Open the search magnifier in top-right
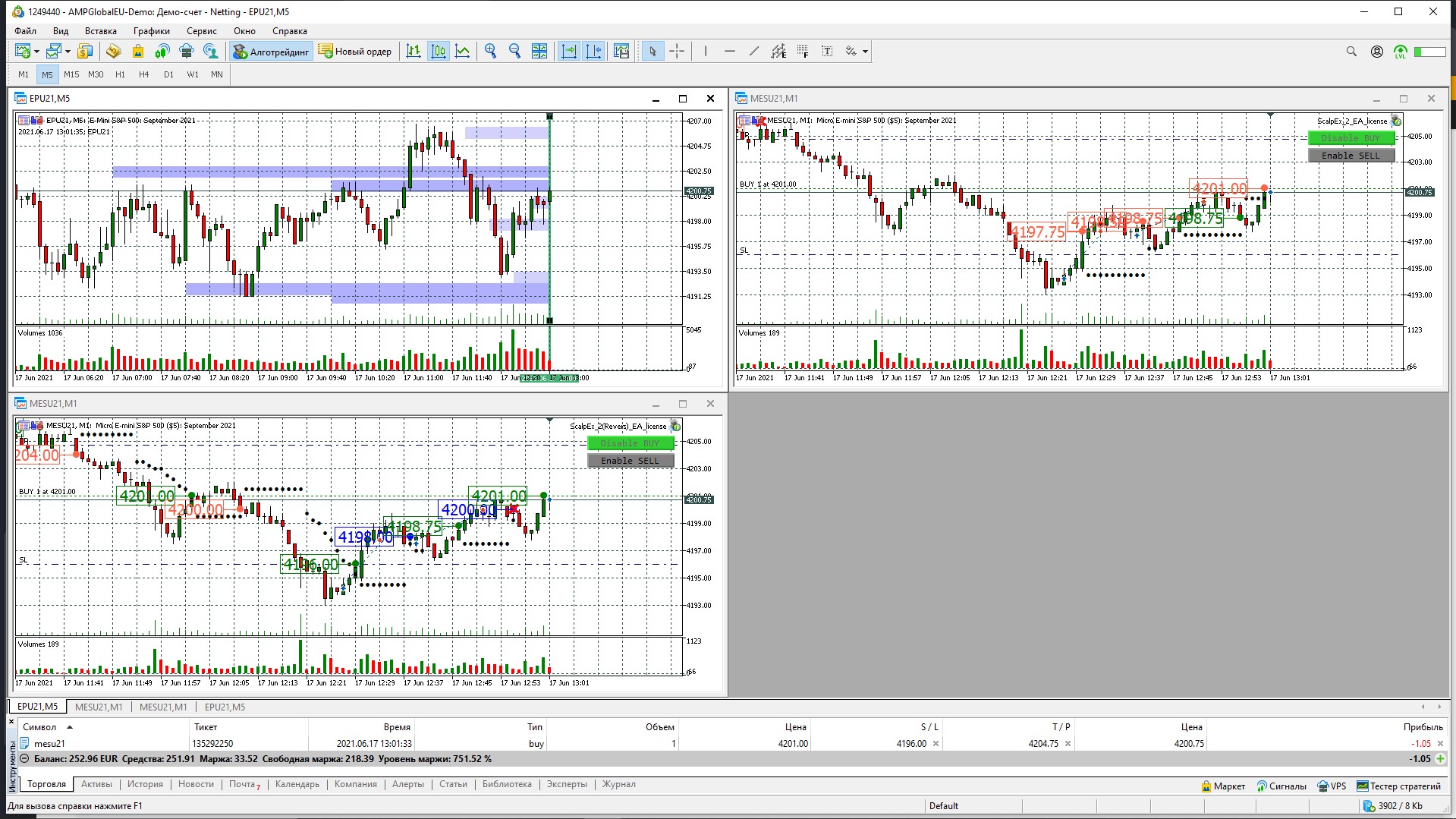 pos(1351,52)
